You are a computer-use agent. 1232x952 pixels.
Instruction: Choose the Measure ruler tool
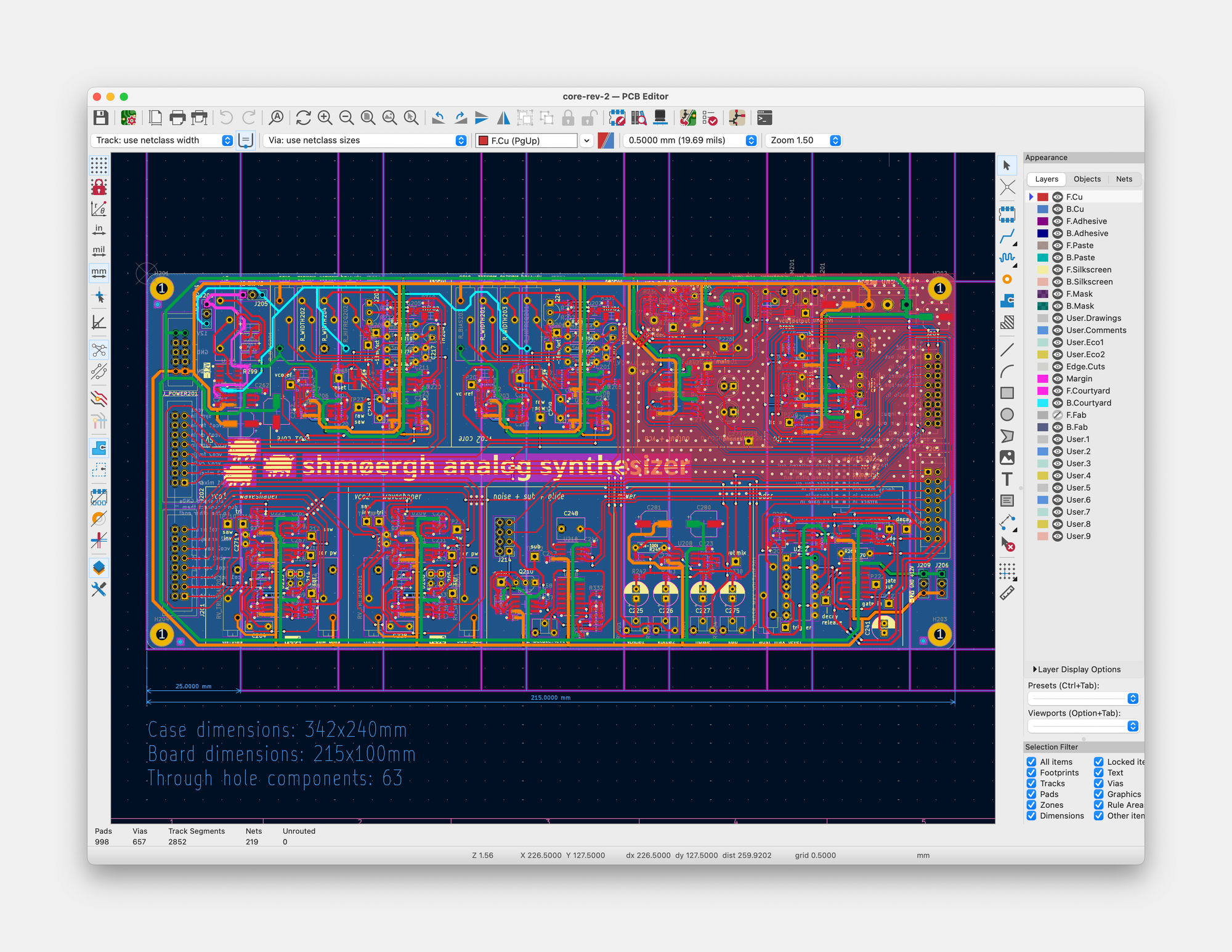(x=1007, y=594)
